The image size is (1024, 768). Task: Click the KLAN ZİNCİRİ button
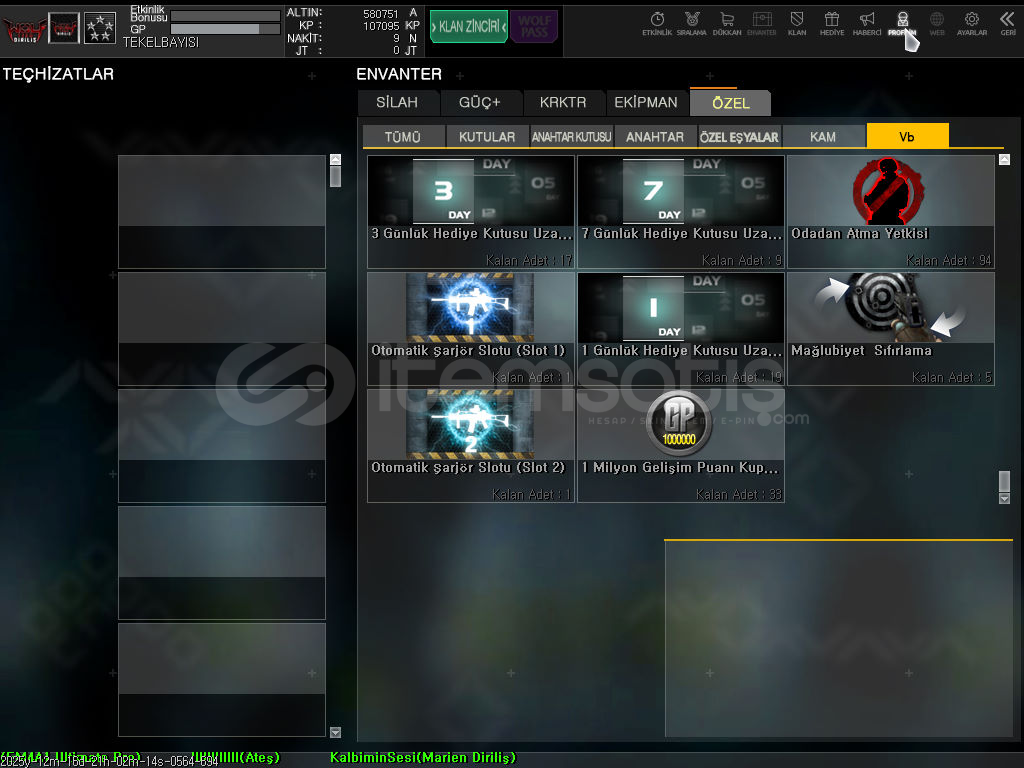[468, 26]
